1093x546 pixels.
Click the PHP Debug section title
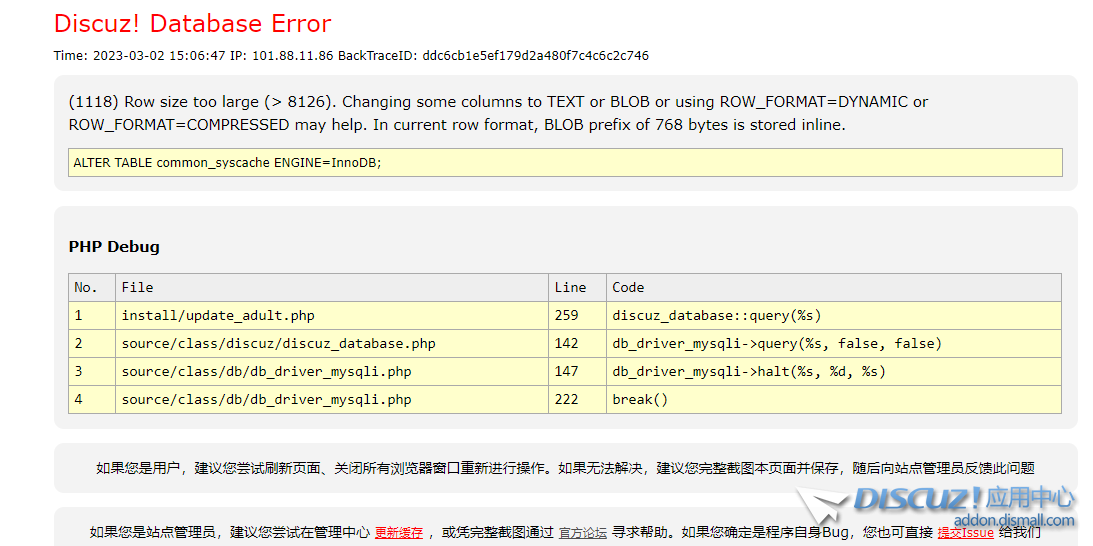click(x=114, y=247)
